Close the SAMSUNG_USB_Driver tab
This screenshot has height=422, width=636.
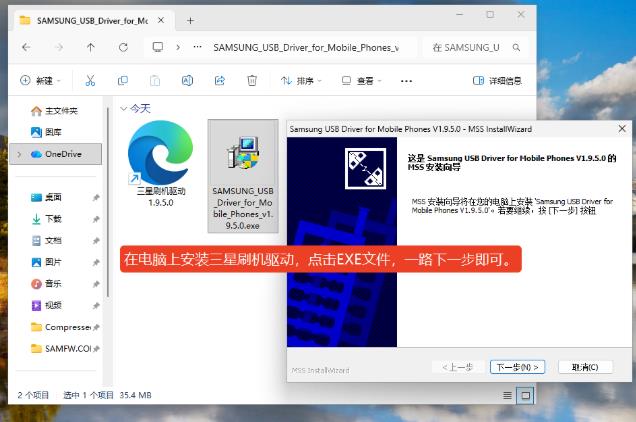(161, 20)
